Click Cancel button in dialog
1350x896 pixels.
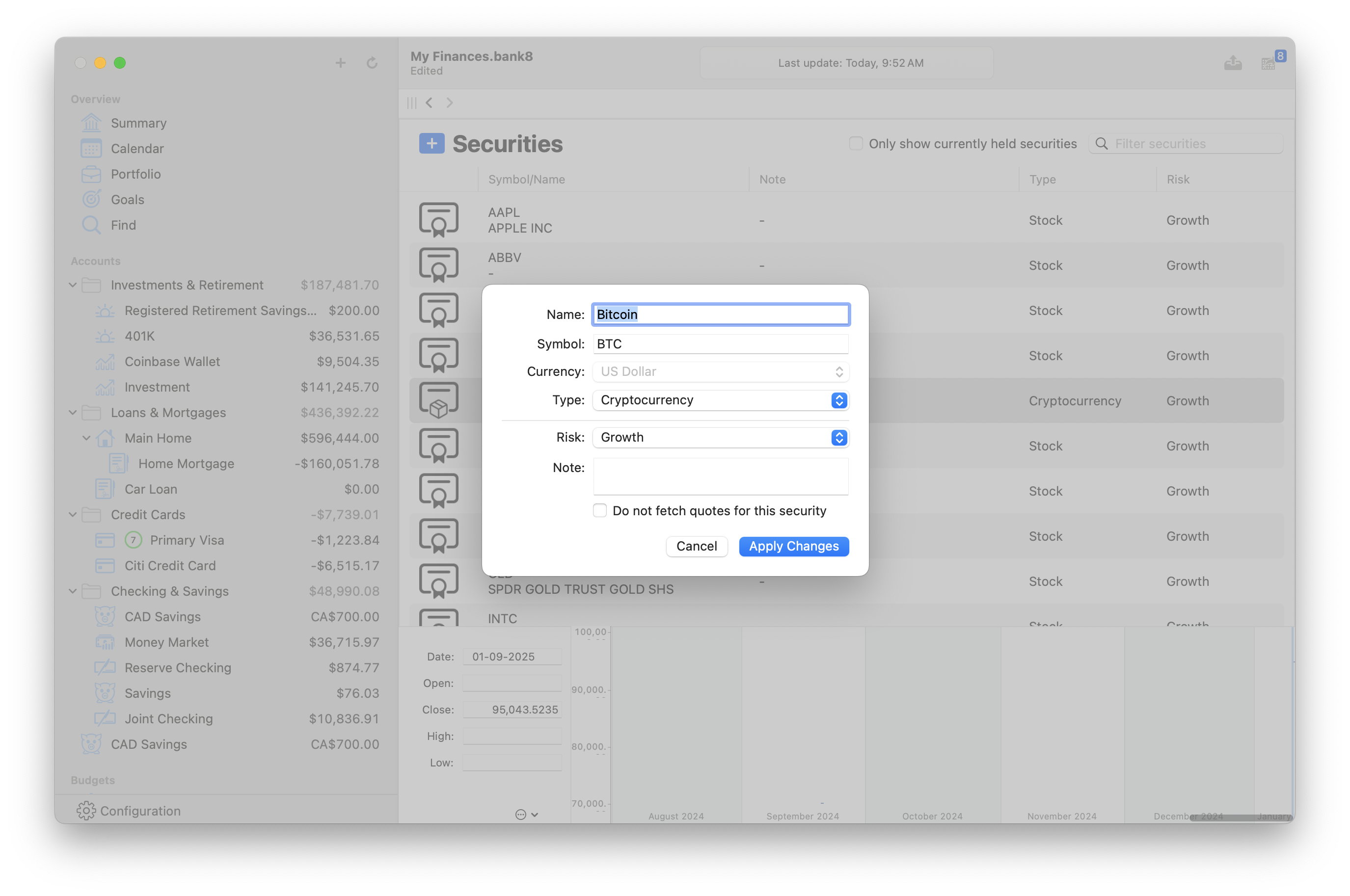[x=697, y=546]
